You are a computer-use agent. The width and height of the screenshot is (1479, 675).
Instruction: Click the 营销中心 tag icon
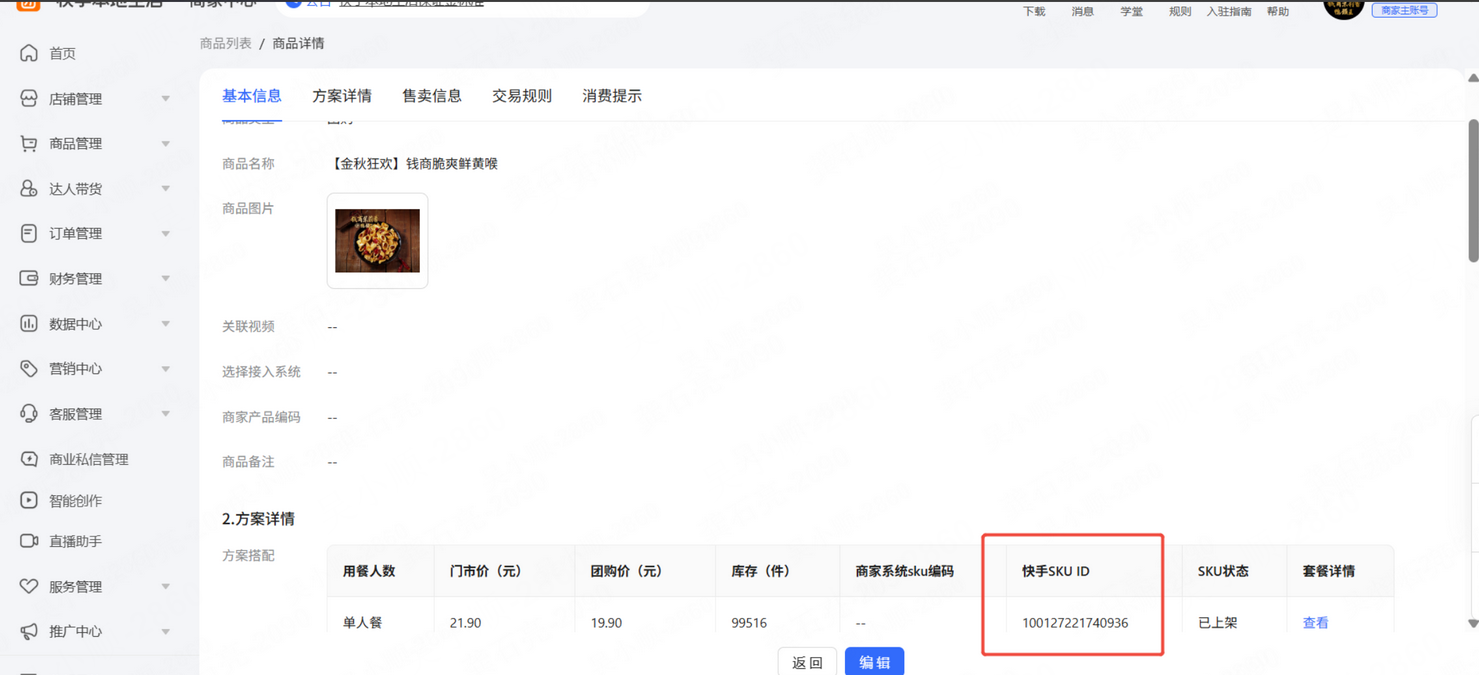tap(29, 369)
